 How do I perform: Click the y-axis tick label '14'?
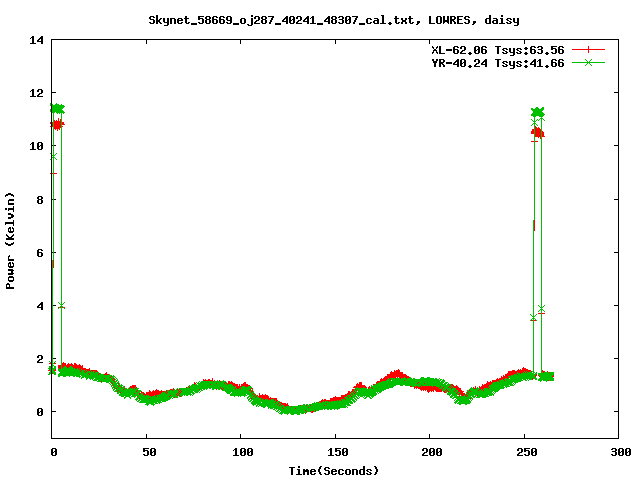36,40
